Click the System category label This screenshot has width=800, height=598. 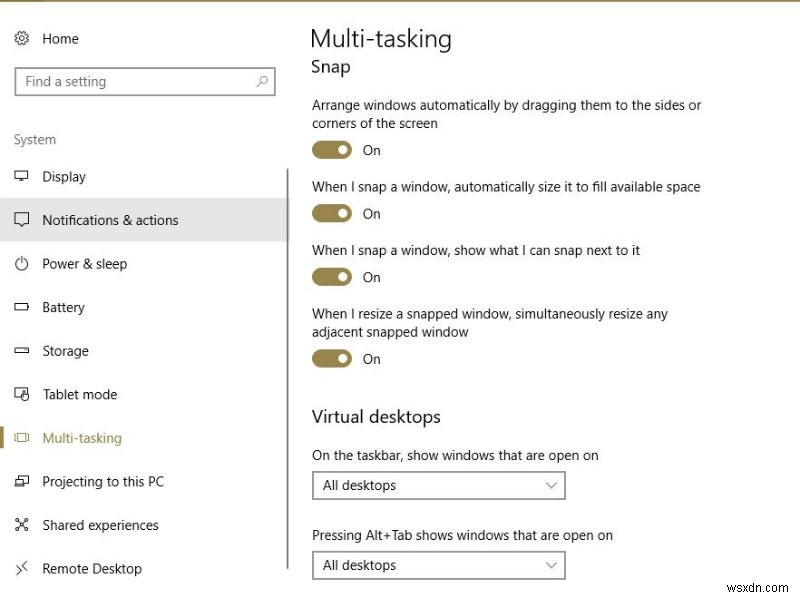coord(35,140)
